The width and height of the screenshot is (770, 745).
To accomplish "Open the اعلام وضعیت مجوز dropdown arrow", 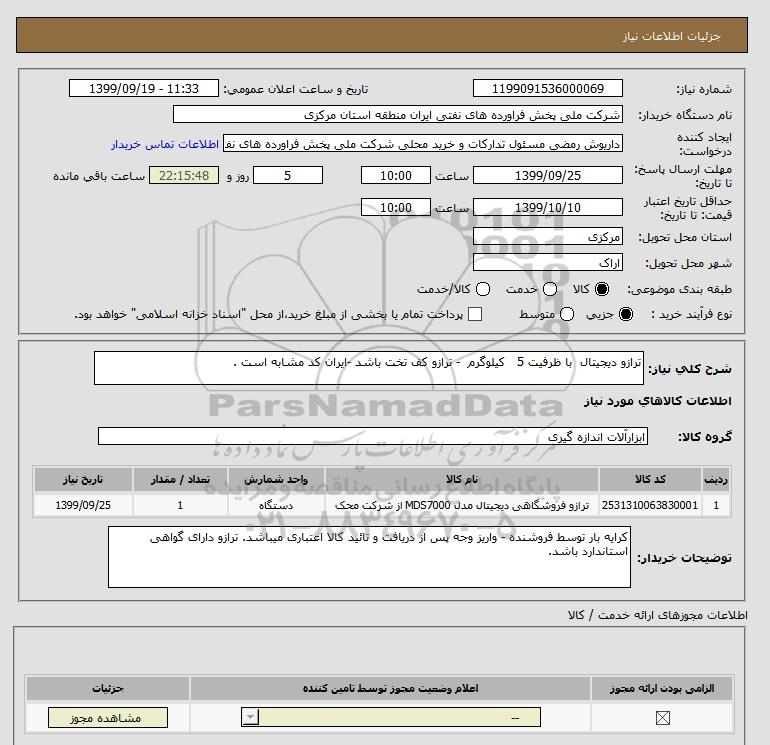I will [250, 717].
